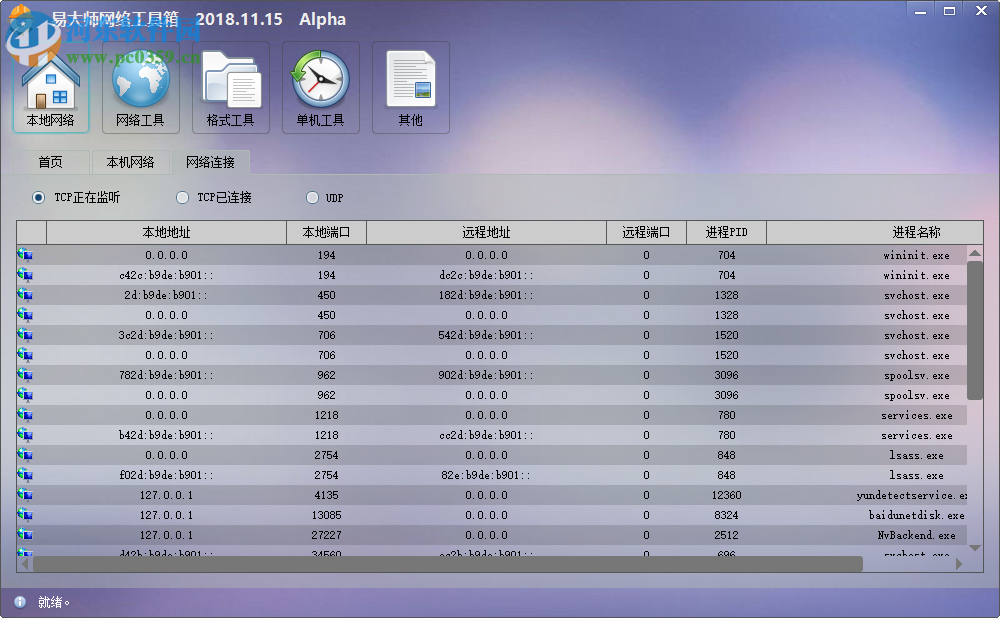Click connection icon of 0.0.0.0 port 962 row
The width and height of the screenshot is (1000, 618).
click(25, 395)
